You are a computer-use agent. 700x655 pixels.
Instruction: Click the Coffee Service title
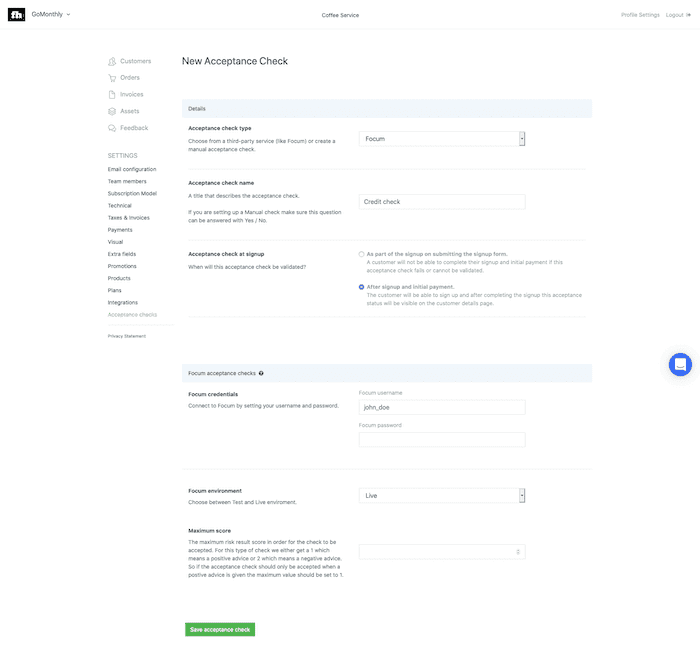coord(340,15)
